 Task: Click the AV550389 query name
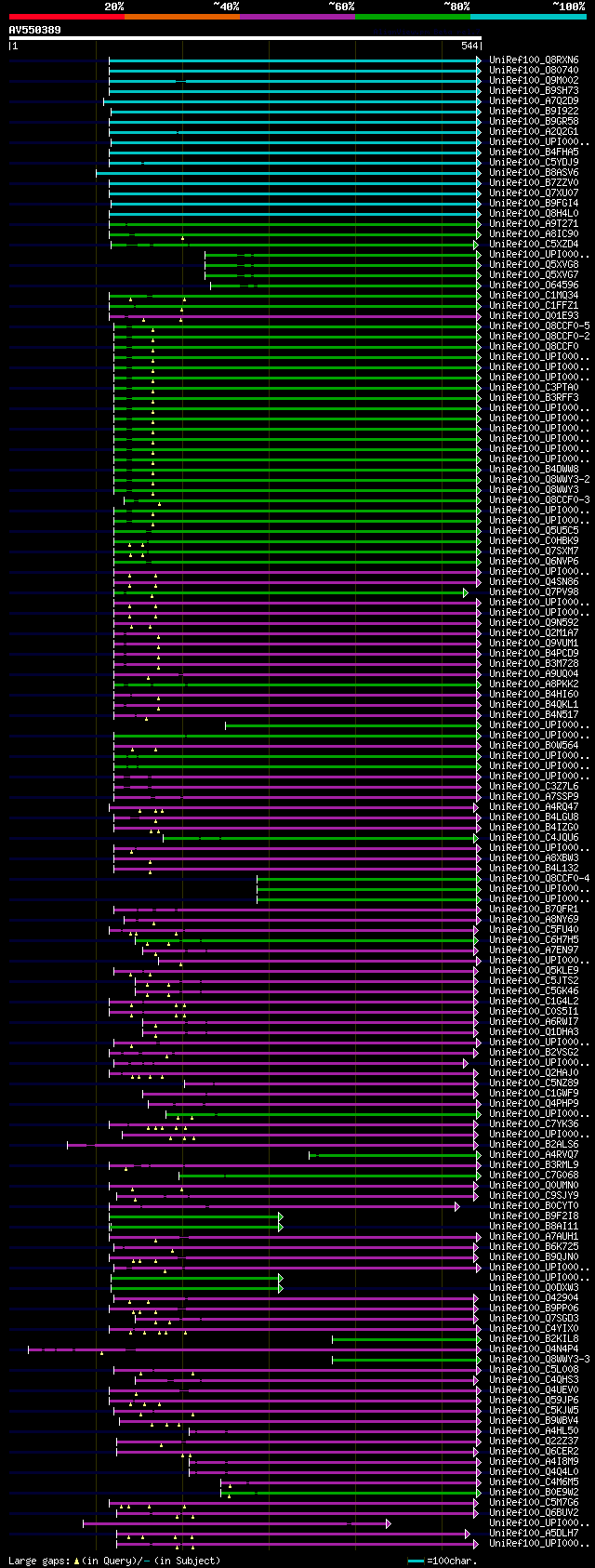35,30
